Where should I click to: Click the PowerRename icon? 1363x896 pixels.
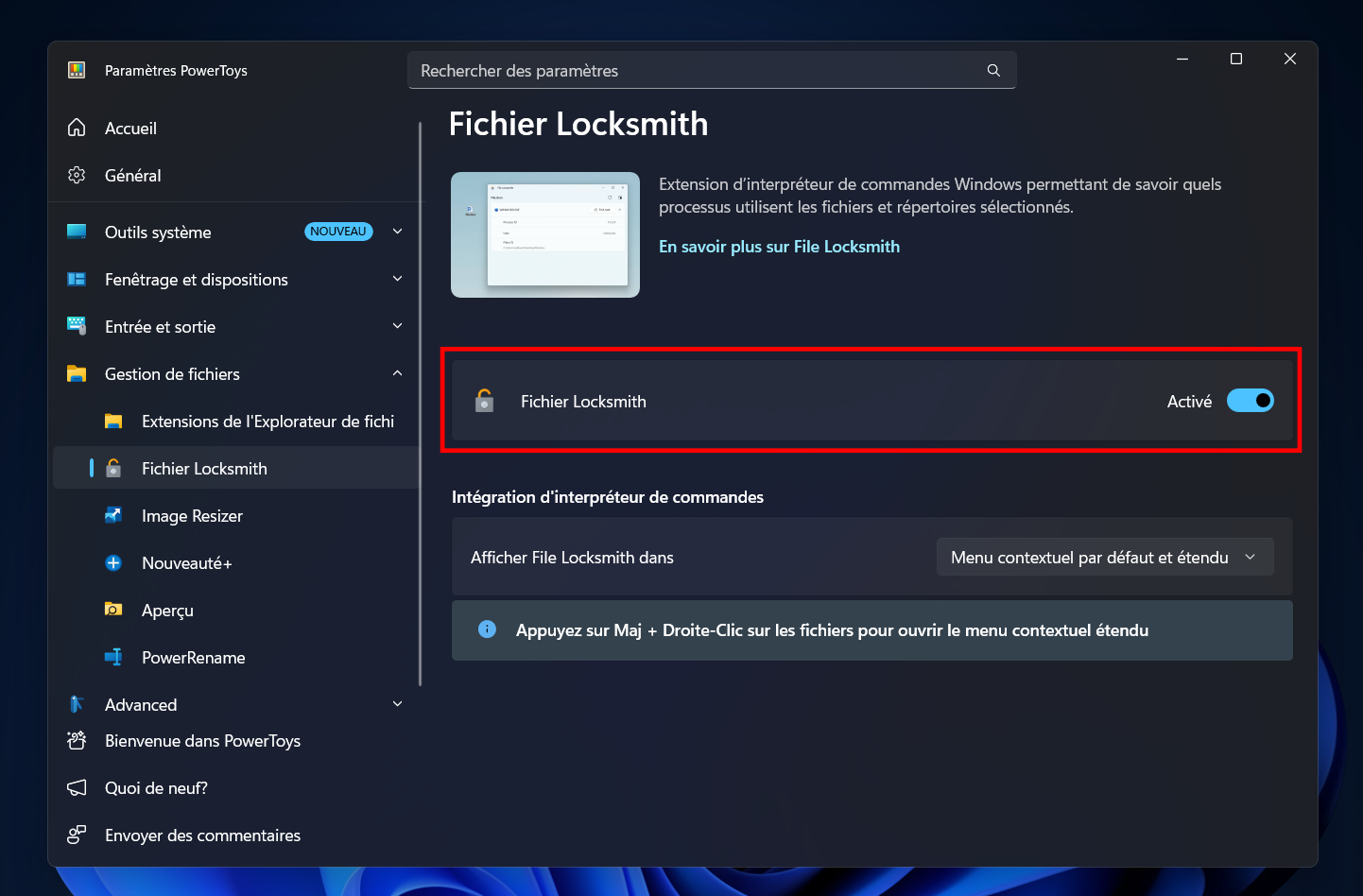pos(113,657)
